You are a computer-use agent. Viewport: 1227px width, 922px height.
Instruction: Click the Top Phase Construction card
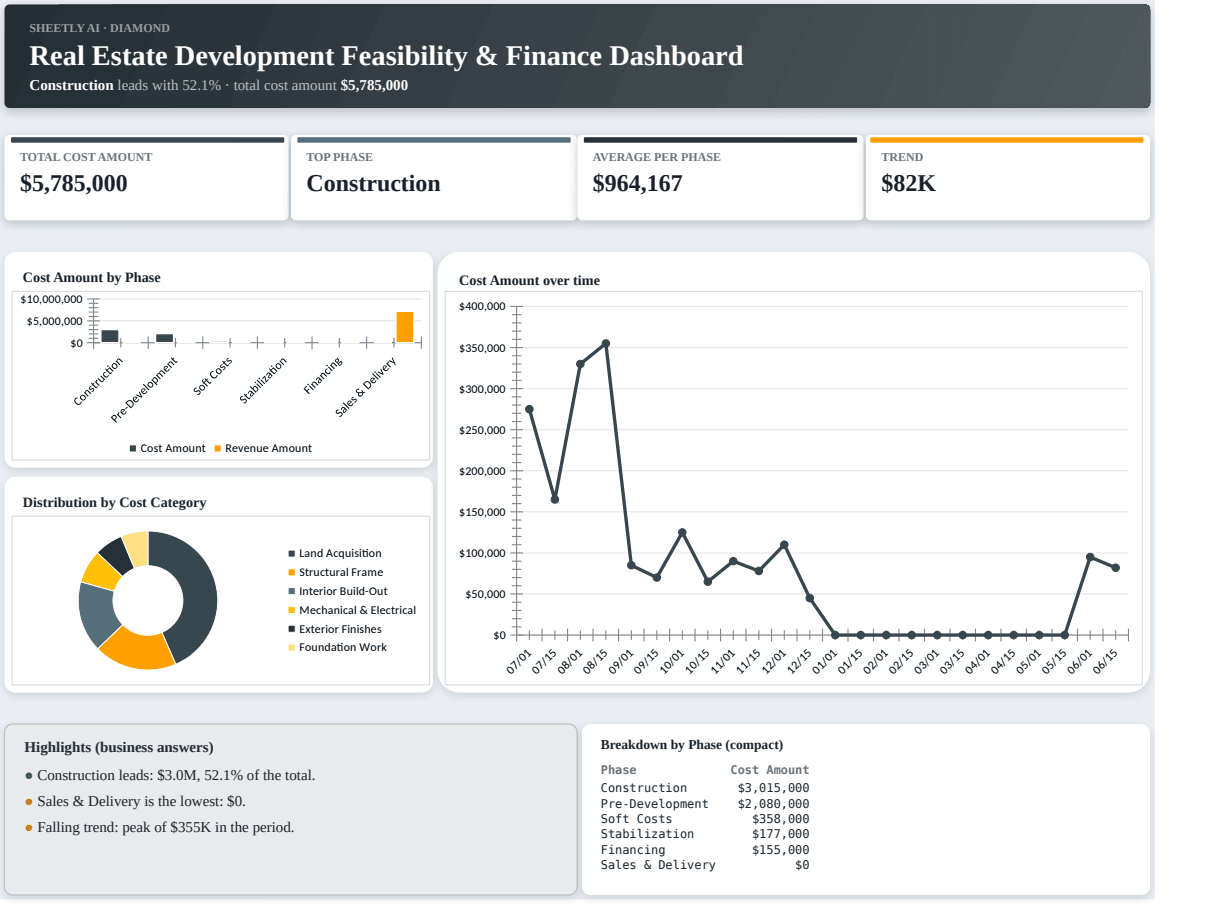[434, 178]
